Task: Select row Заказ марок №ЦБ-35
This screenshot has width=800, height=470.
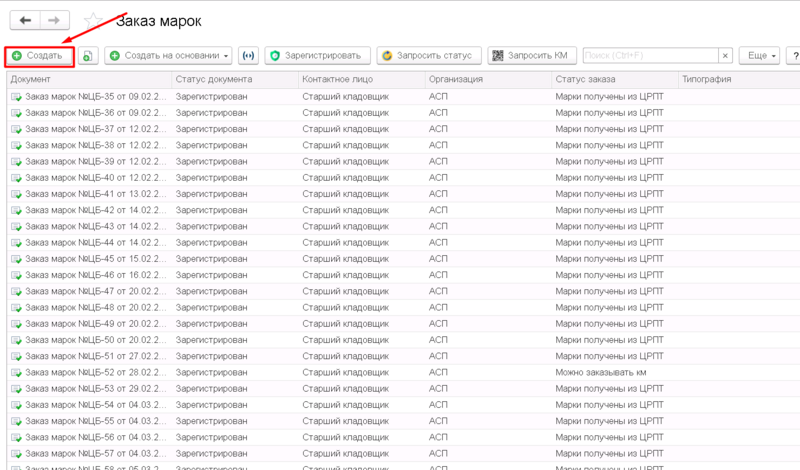Action: pyautogui.click(x=403, y=96)
